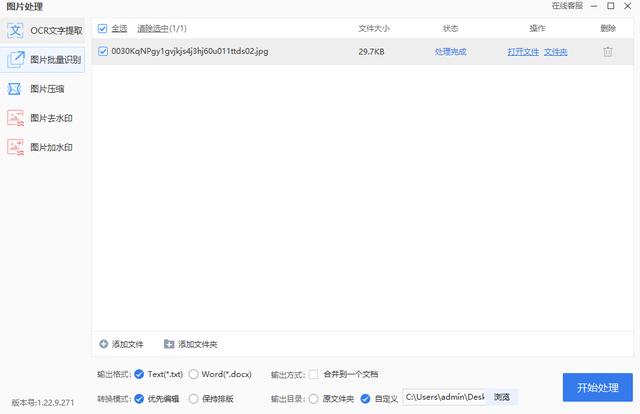The height and width of the screenshot is (414, 640).
Task: Click version number 版本号:1.22.9.271
Action: pos(43,403)
